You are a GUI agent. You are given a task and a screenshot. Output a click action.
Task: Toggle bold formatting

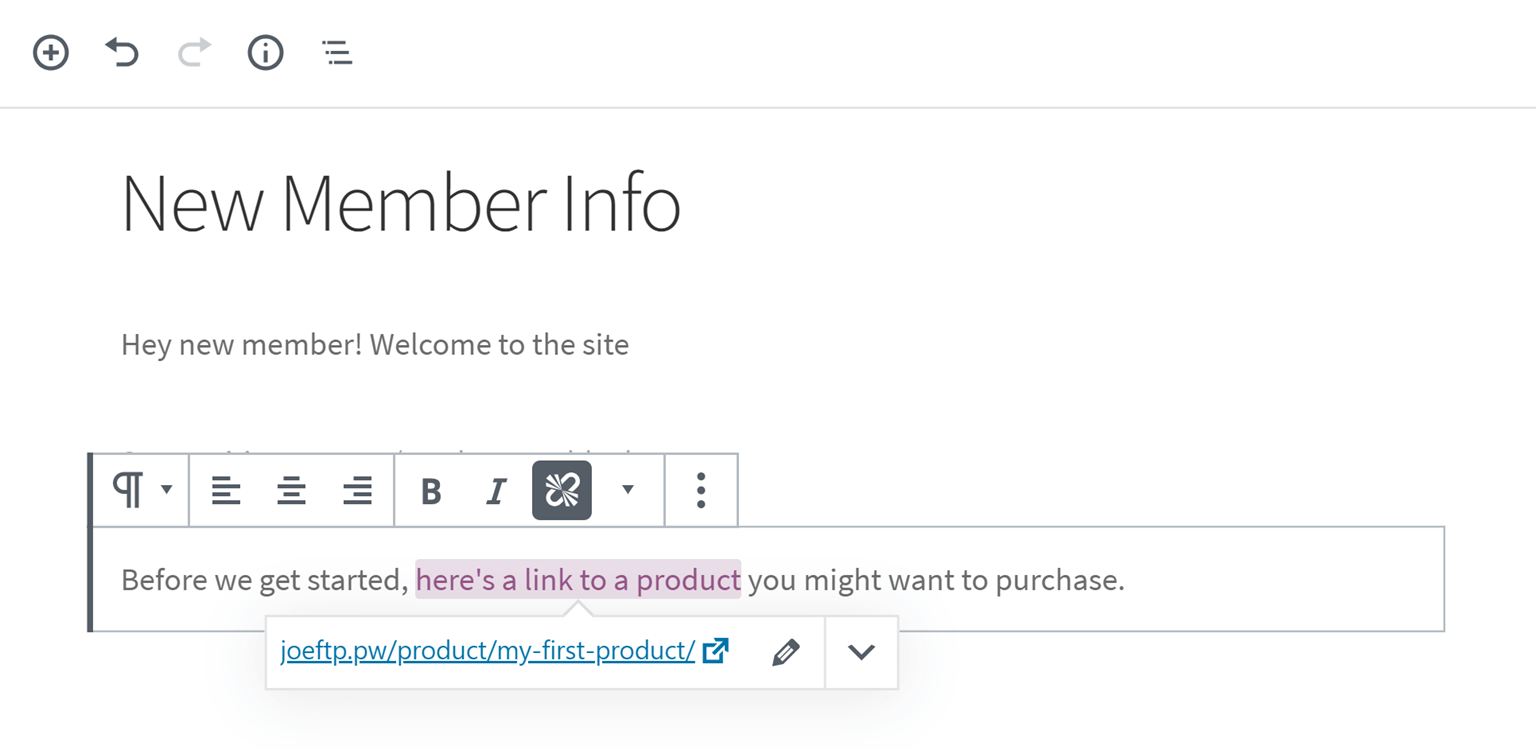pos(431,491)
